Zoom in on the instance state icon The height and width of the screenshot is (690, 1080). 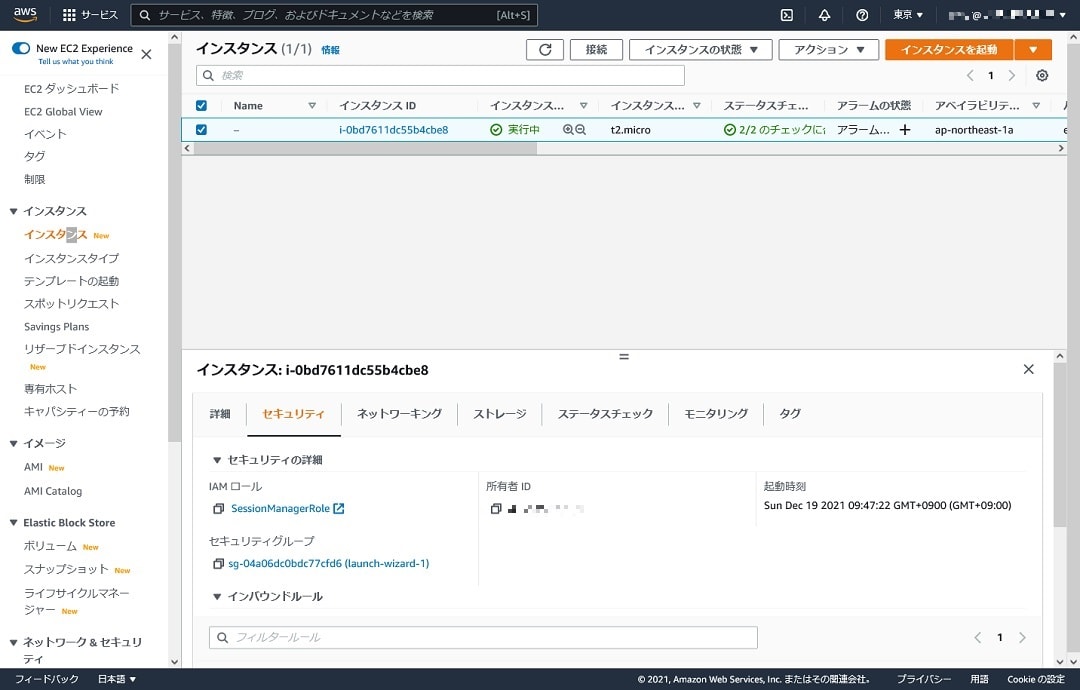coord(568,129)
